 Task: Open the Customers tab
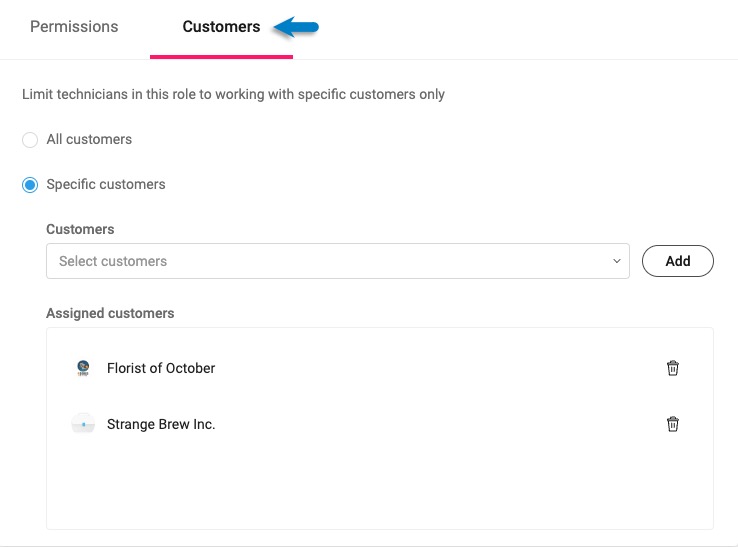(x=221, y=27)
